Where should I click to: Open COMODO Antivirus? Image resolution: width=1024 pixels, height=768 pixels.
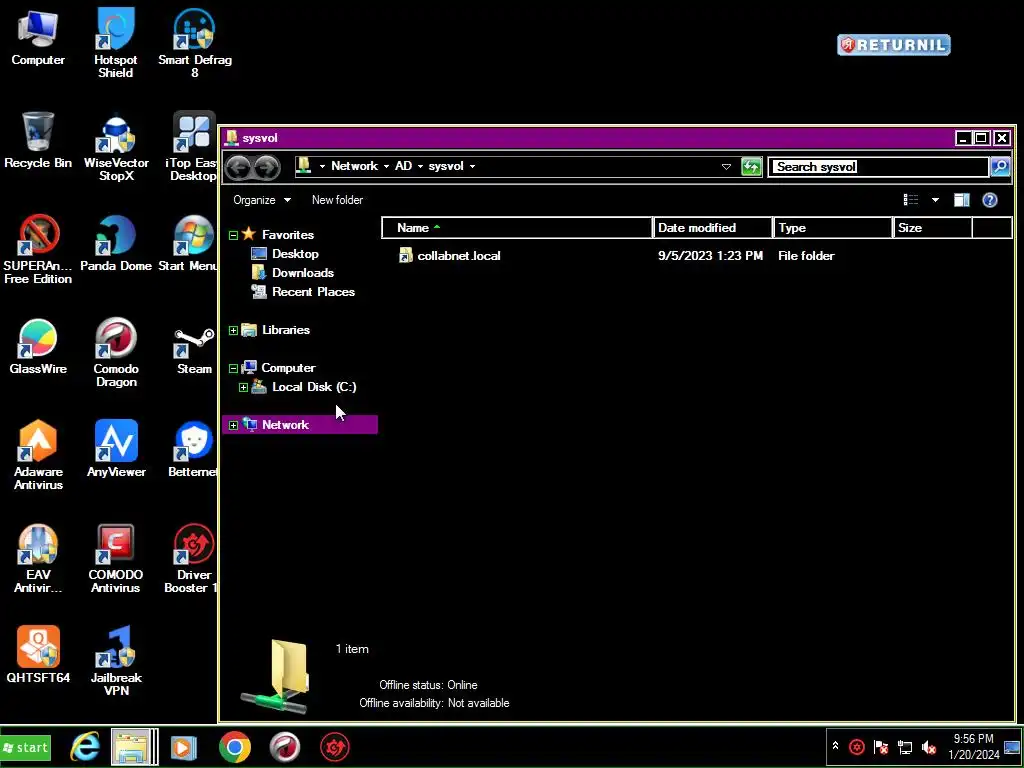click(116, 559)
